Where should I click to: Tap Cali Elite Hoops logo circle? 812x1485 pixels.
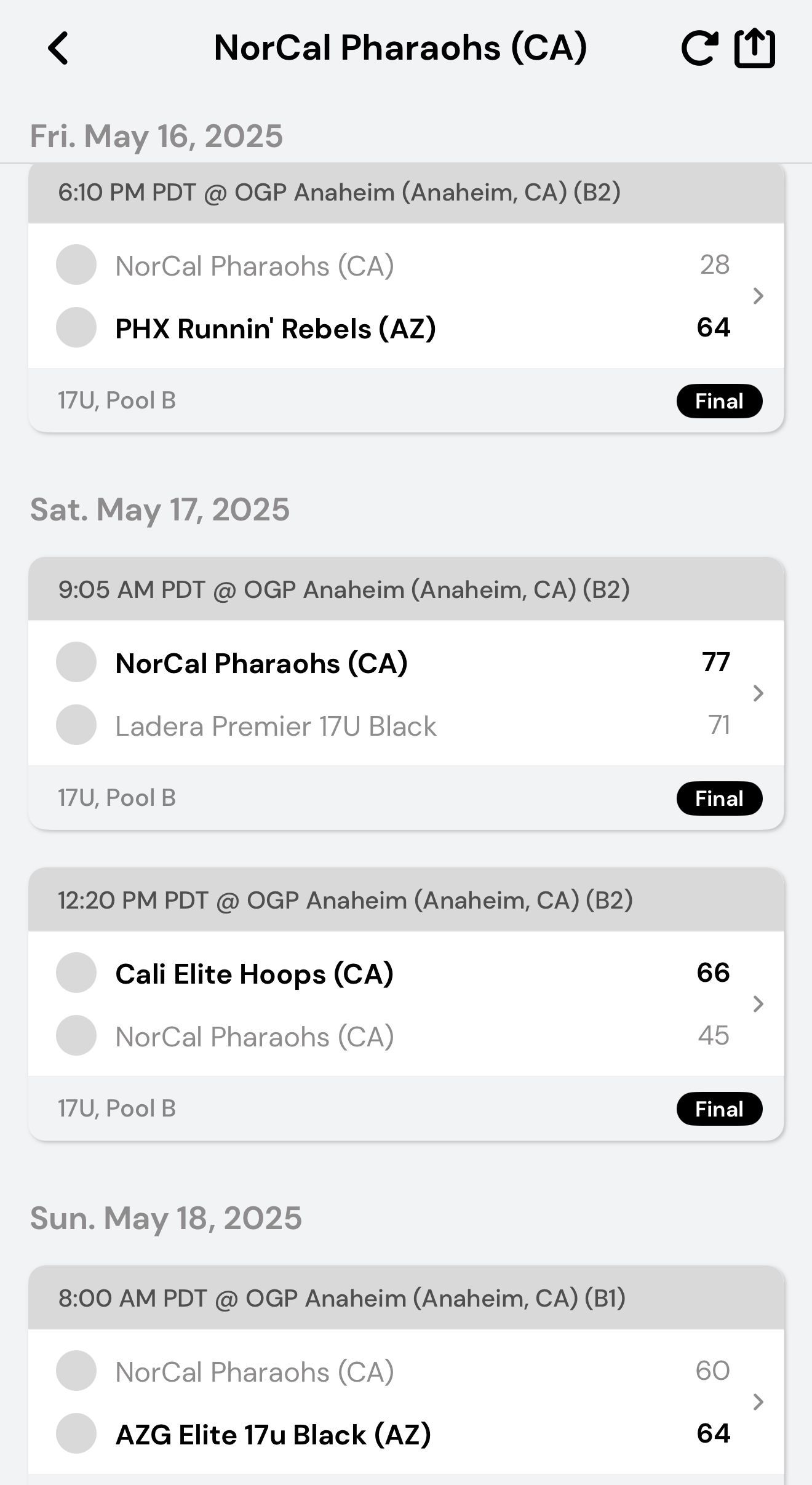[x=76, y=973]
